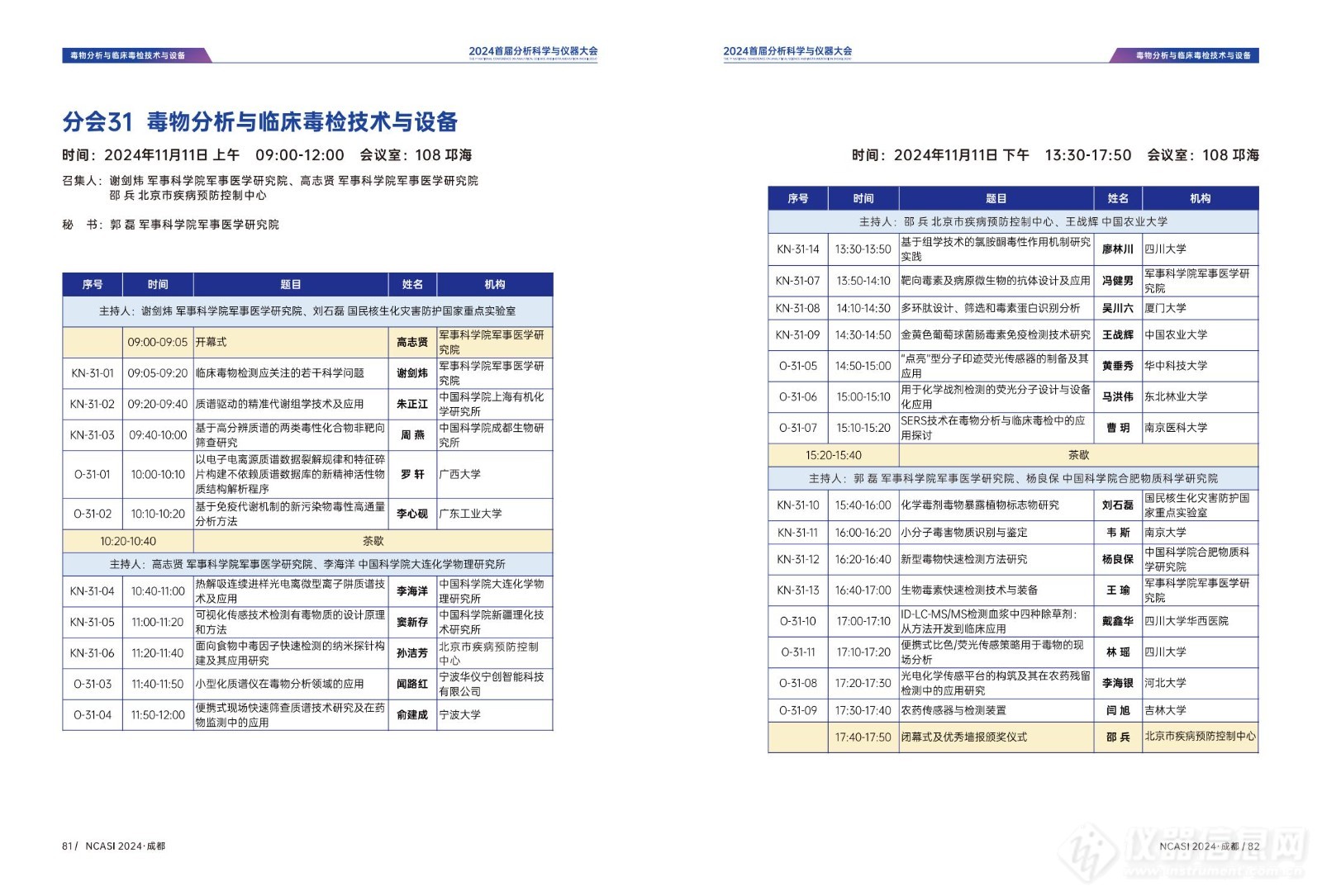Click institution 南京大学
Viewport: 1322px width, 896px height.
(x=1165, y=533)
